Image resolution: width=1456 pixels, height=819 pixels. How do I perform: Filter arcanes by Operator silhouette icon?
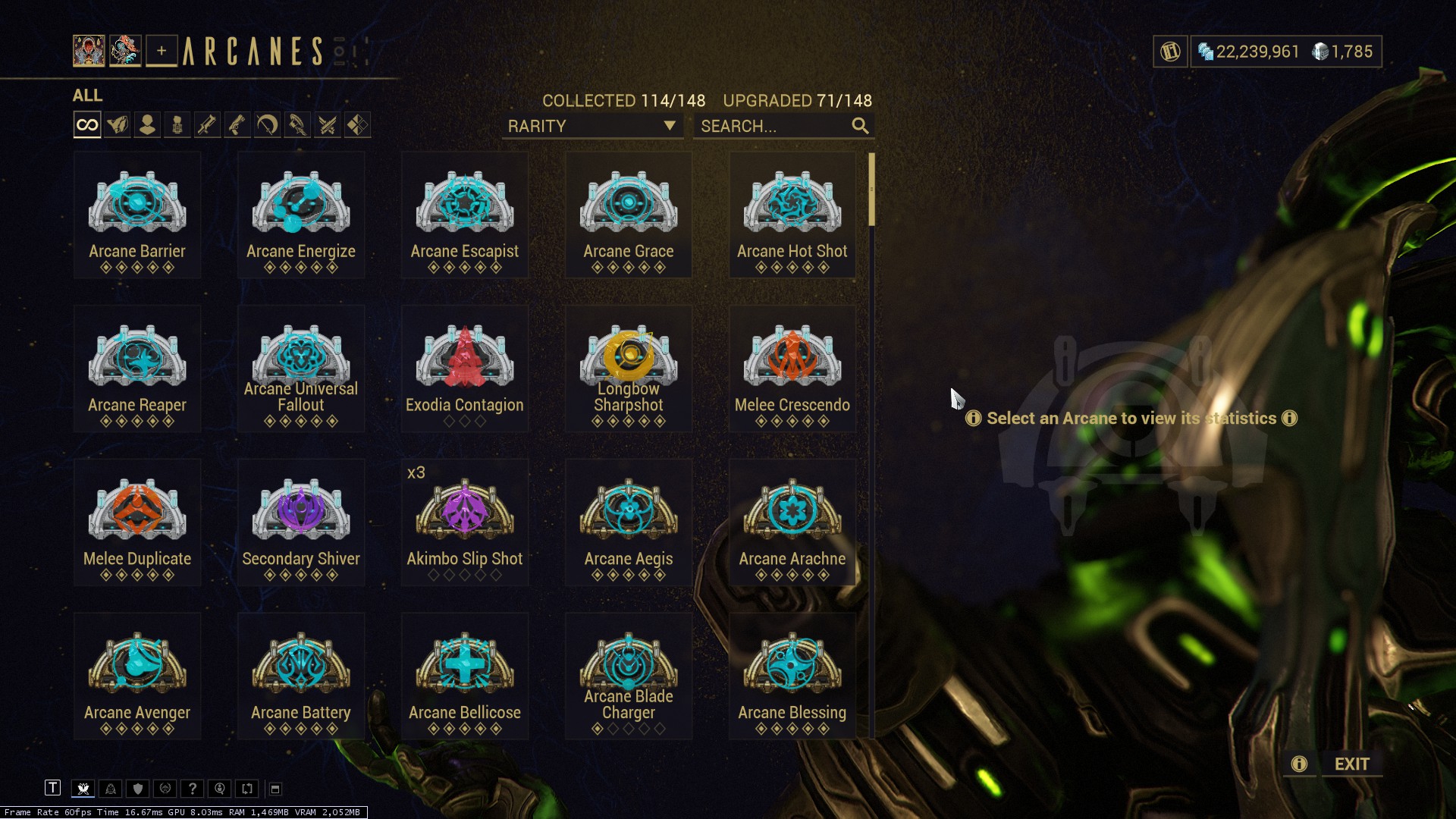(147, 125)
